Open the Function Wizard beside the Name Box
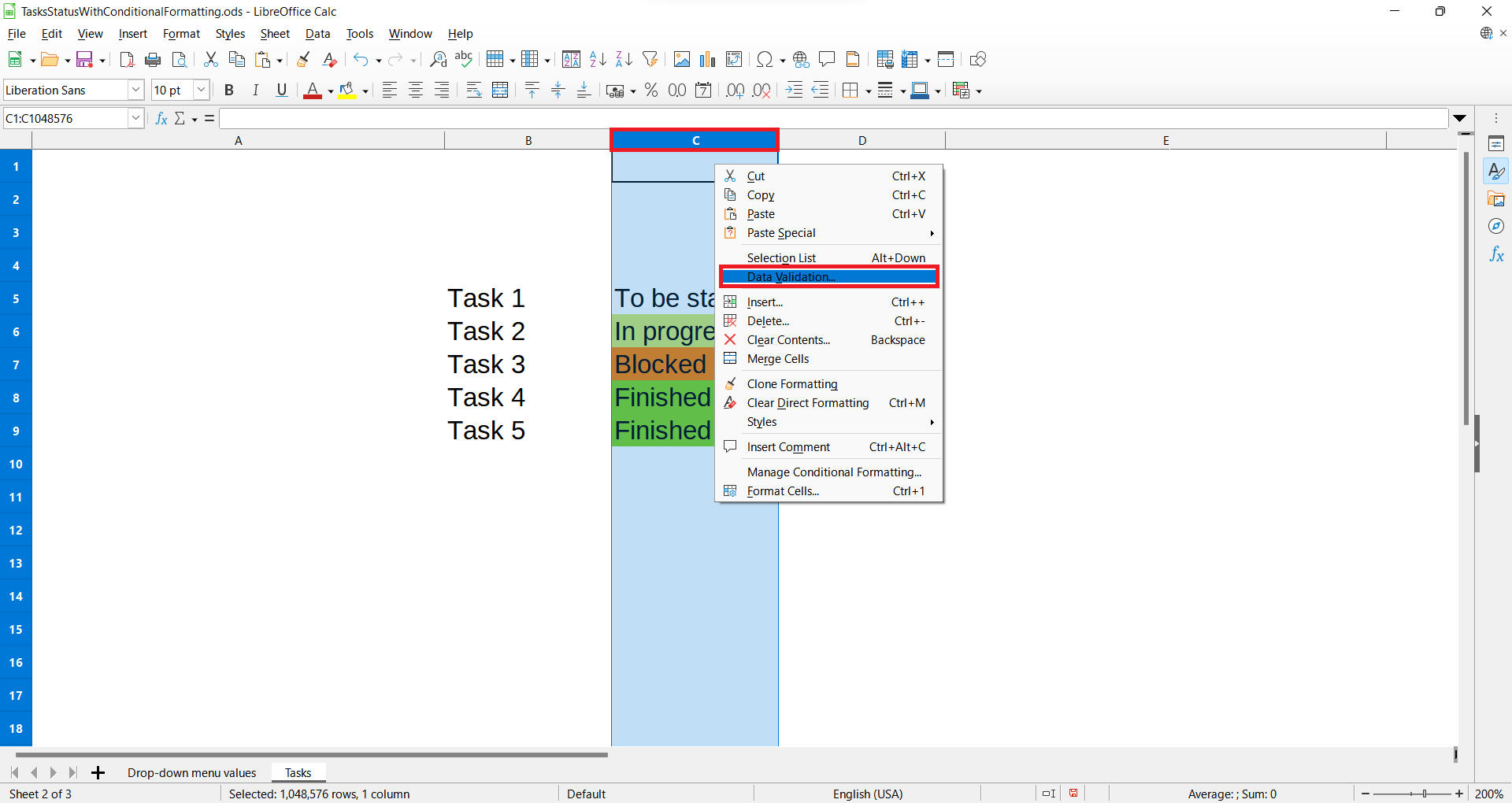 point(161,118)
